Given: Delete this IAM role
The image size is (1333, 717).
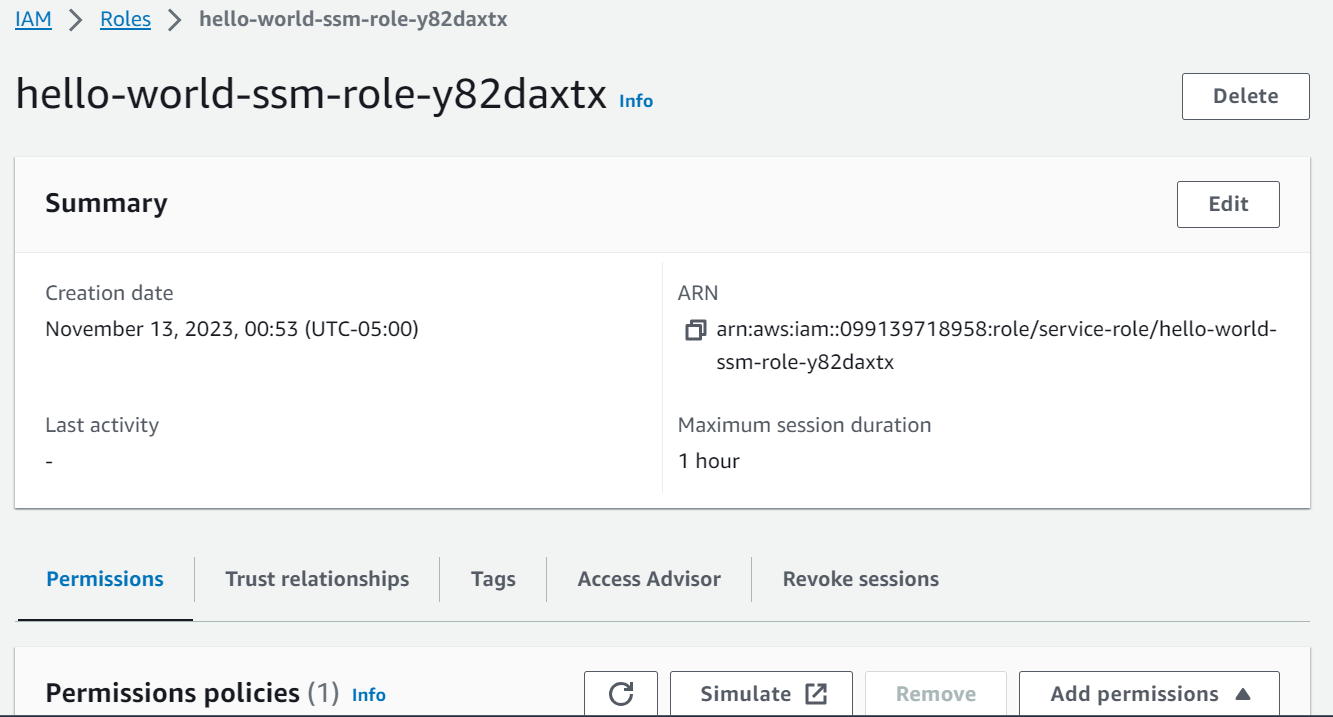Looking at the screenshot, I should pos(1245,96).
